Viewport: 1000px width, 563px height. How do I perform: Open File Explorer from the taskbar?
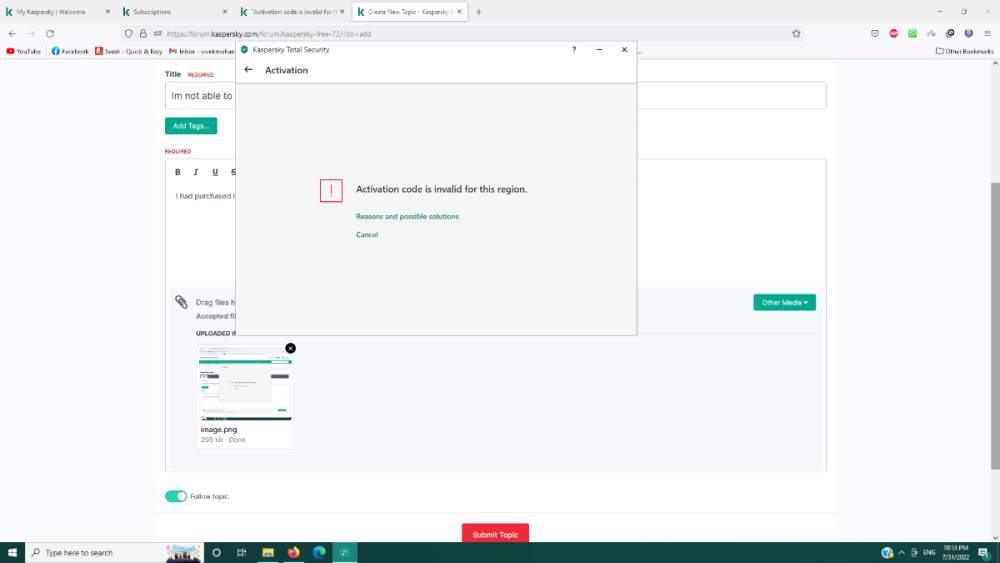[x=268, y=553]
